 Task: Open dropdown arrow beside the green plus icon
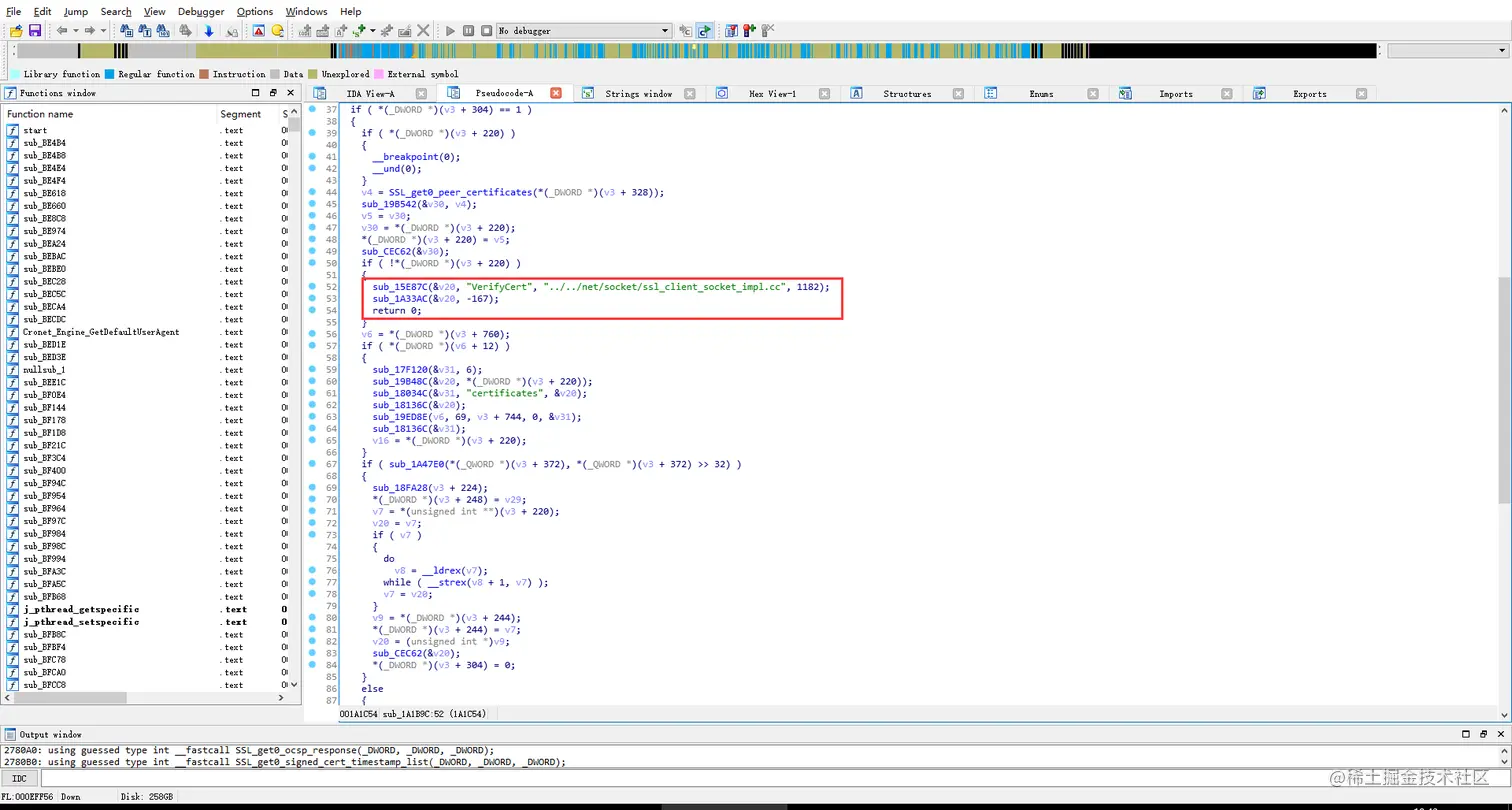point(372,31)
